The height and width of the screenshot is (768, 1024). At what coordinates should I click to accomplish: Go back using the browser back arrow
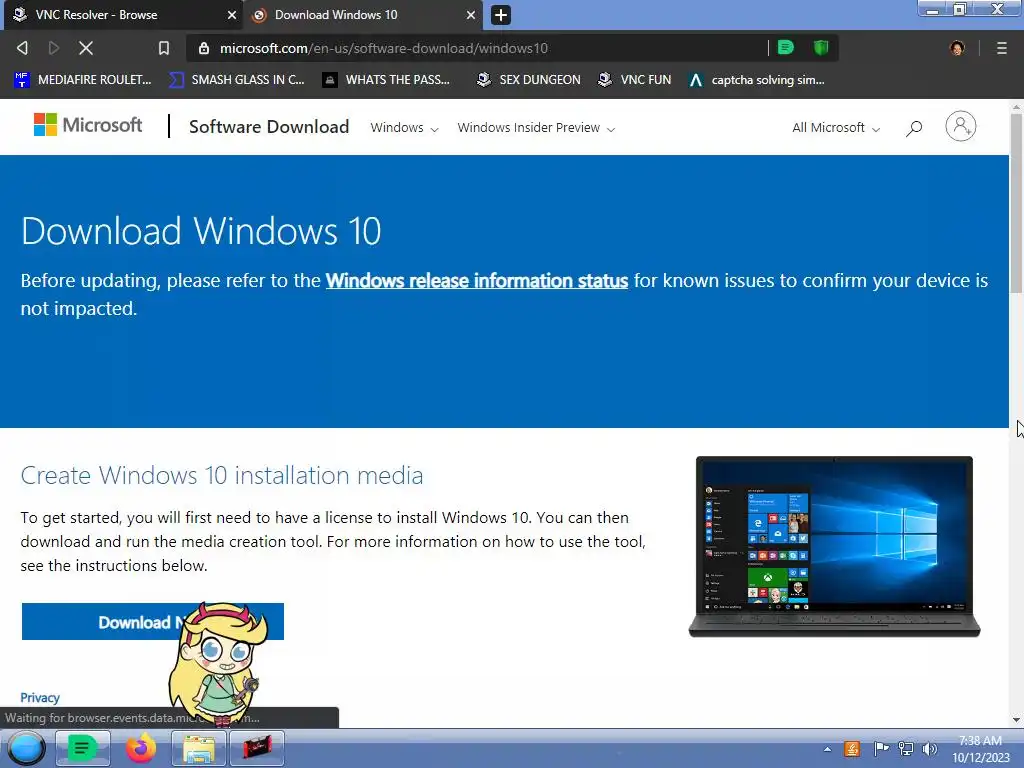(x=22, y=48)
